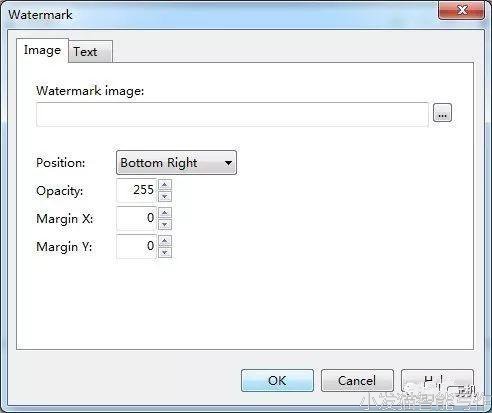492x413 pixels.
Task: Increase Margin Y with up arrow
Action: tap(165, 240)
